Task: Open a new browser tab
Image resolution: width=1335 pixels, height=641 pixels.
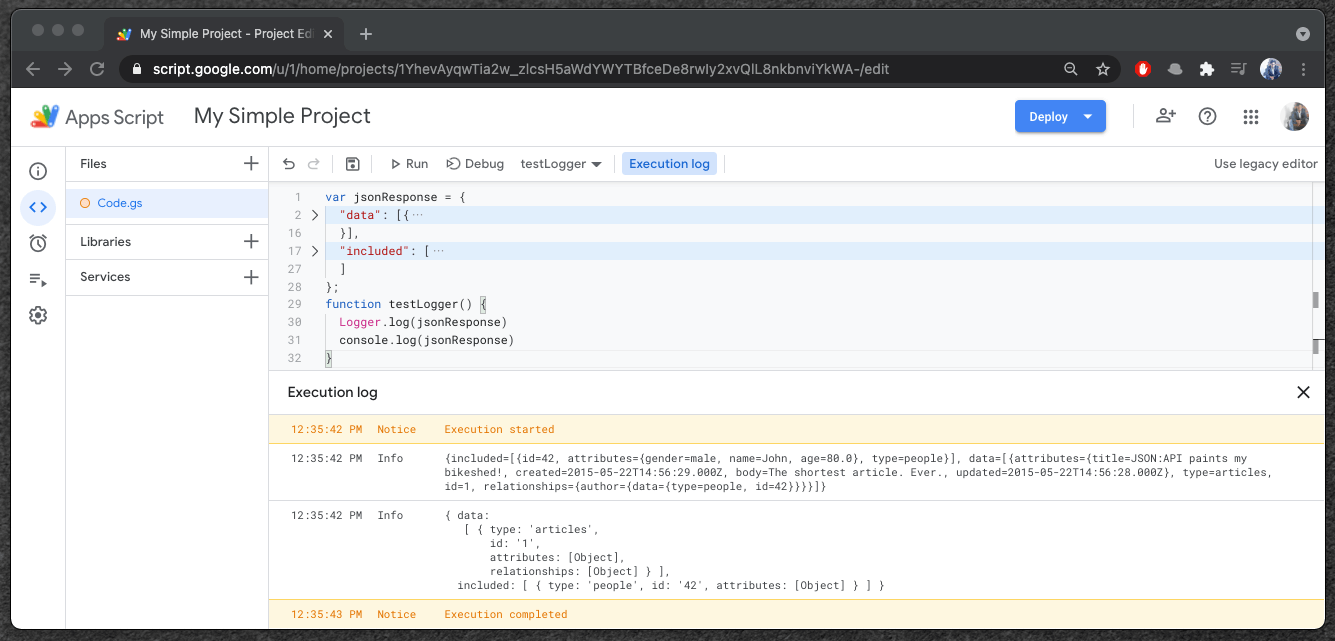Action: [x=366, y=34]
